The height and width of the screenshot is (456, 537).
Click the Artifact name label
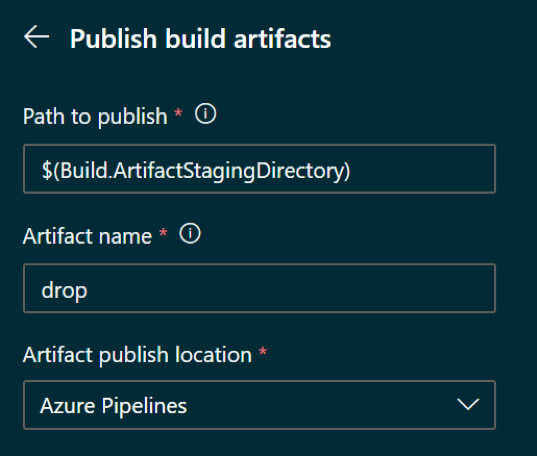point(87,236)
